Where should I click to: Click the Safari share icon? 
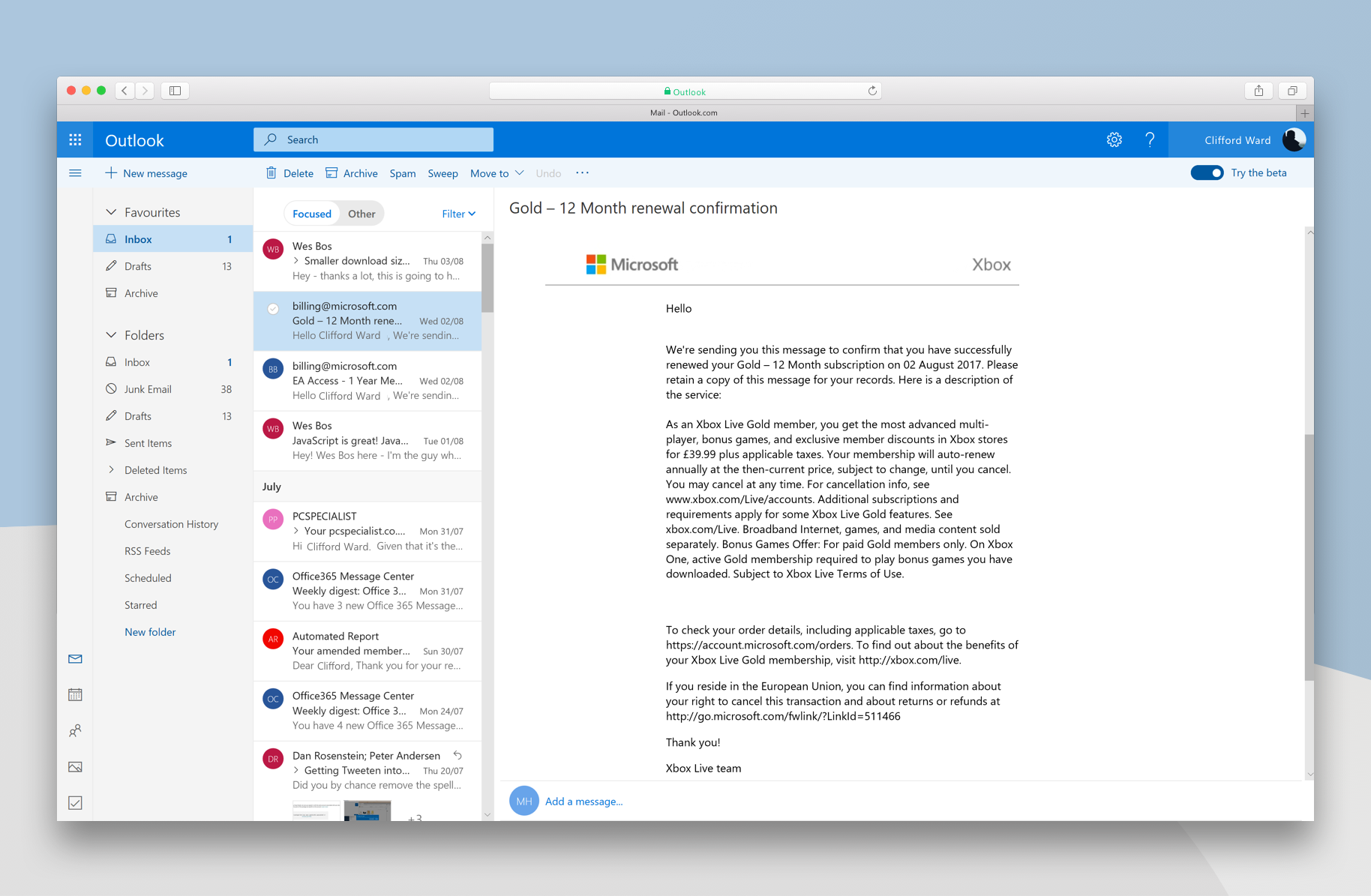[1259, 91]
